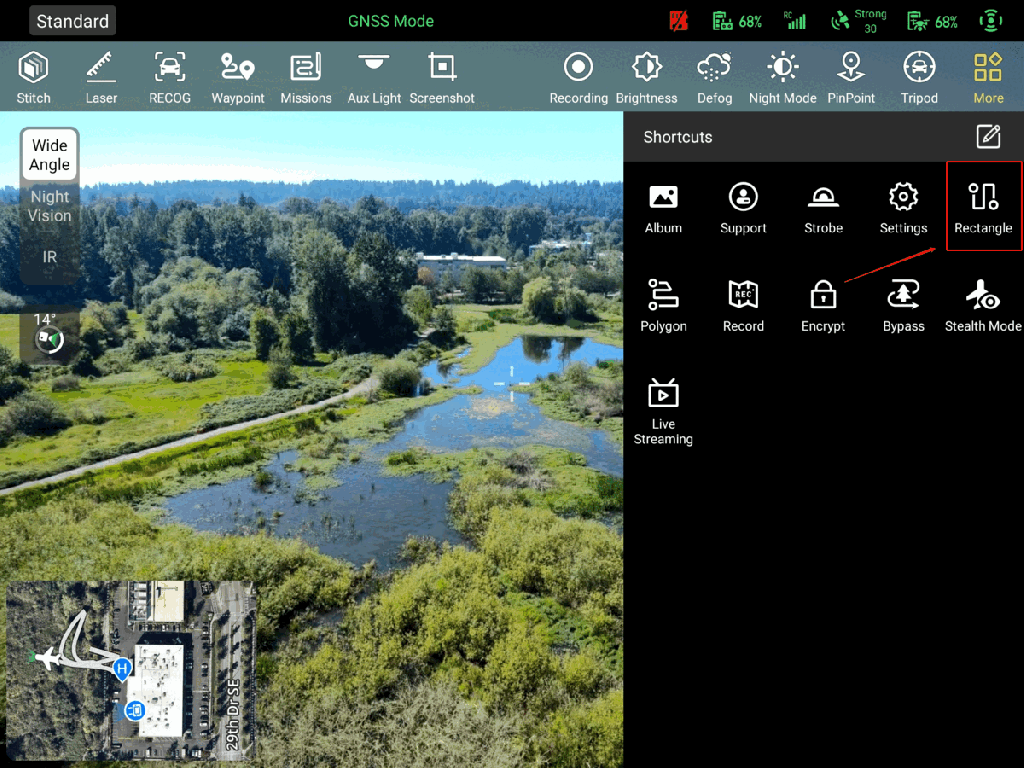Open the Rectangle mission shortcut
Viewport: 1024px width, 768px height.
(983, 207)
